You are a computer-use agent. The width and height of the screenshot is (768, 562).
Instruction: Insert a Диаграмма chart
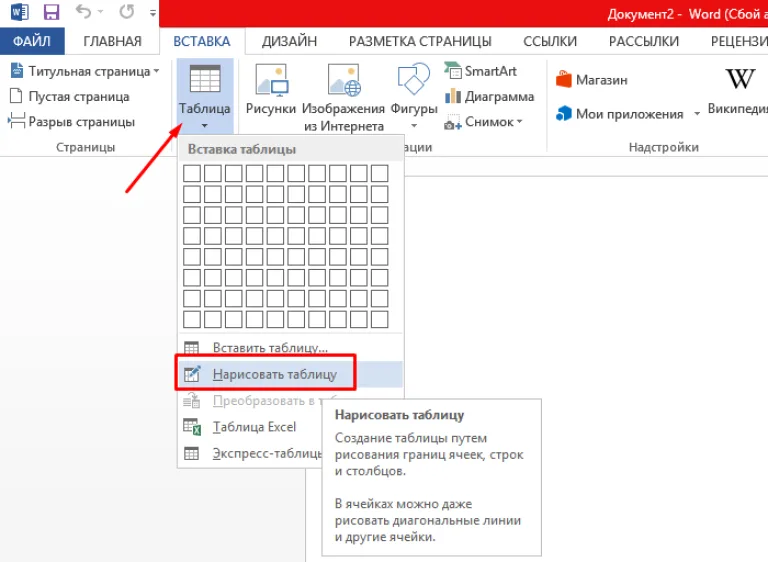[489, 96]
